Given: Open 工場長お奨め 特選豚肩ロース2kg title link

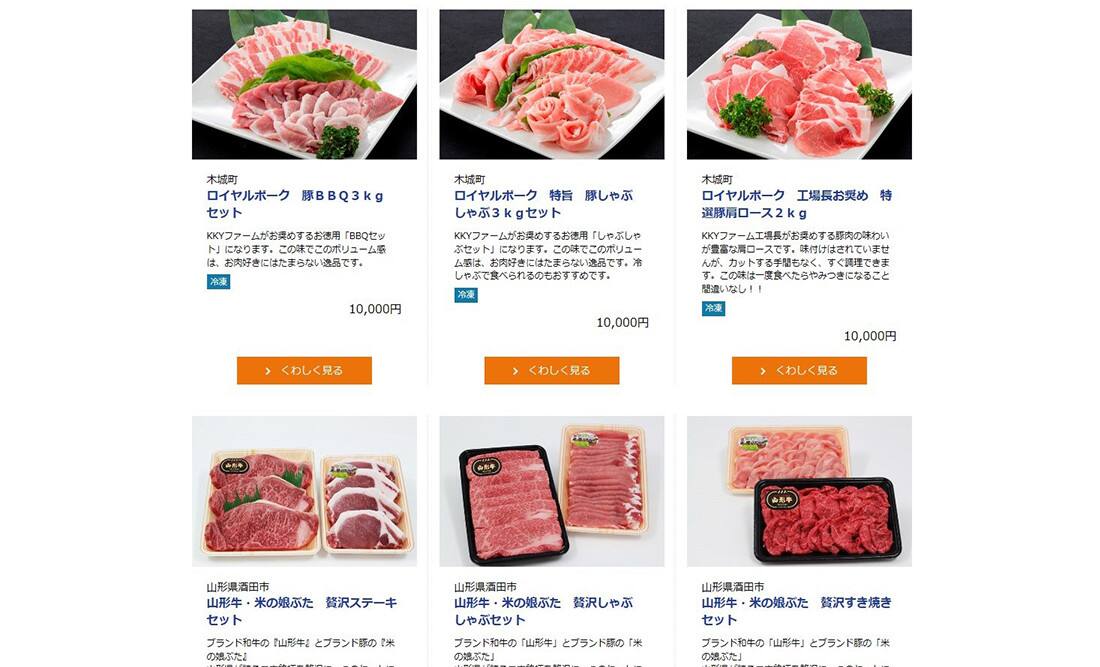Looking at the screenshot, I should pos(797,204).
